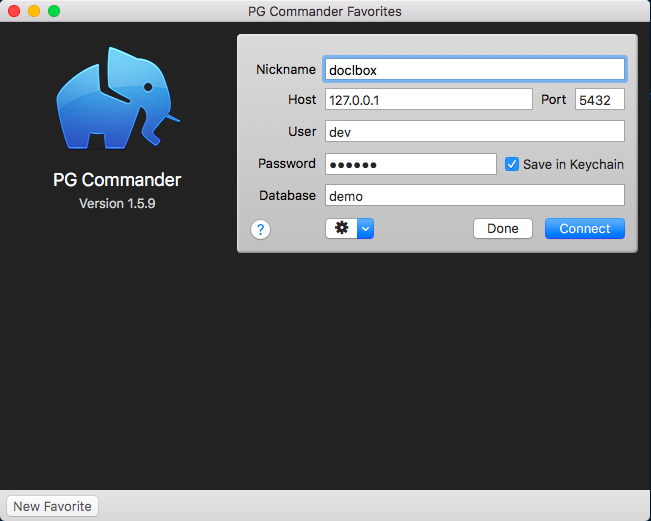Expand the gear dropdown arrow

pos(365,228)
